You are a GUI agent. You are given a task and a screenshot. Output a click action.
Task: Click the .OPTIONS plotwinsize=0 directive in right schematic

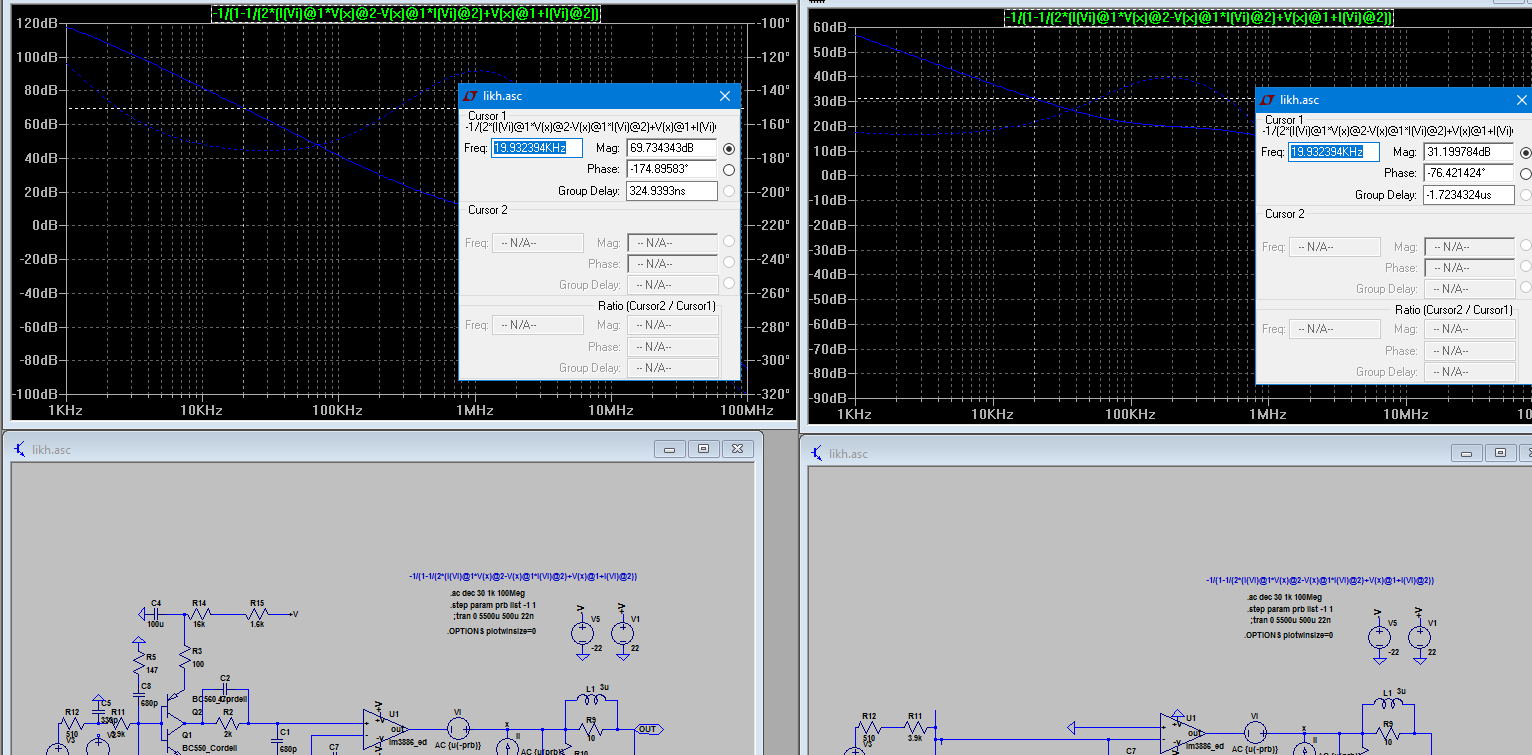[x=1289, y=636]
